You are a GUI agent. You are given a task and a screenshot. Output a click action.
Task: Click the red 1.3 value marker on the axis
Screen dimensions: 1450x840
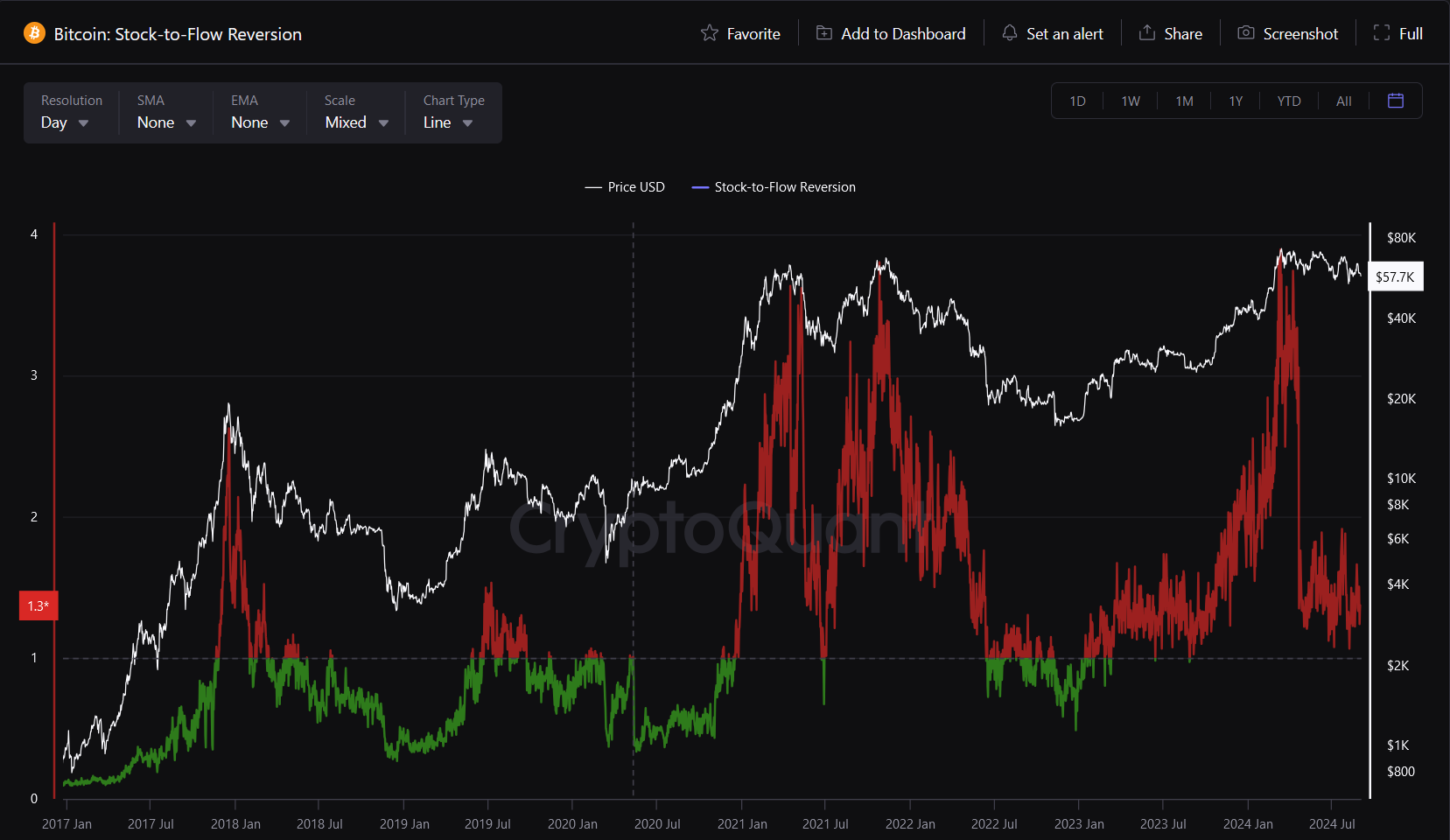[x=38, y=605]
